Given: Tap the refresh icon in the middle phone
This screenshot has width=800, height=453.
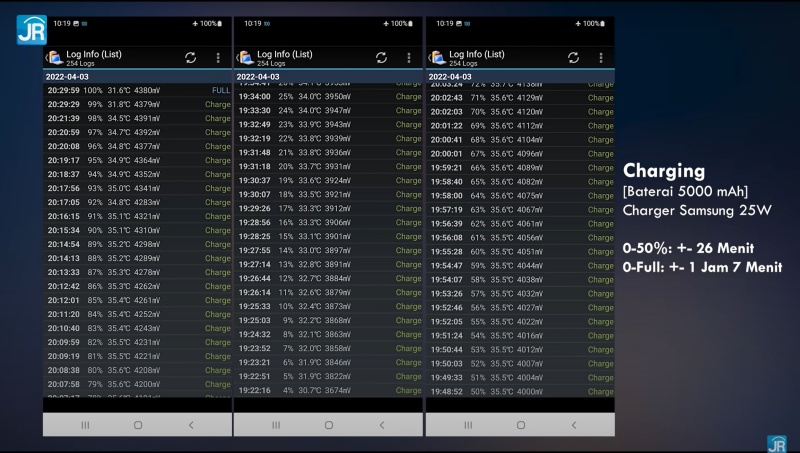Looking at the screenshot, I should pos(382,58).
